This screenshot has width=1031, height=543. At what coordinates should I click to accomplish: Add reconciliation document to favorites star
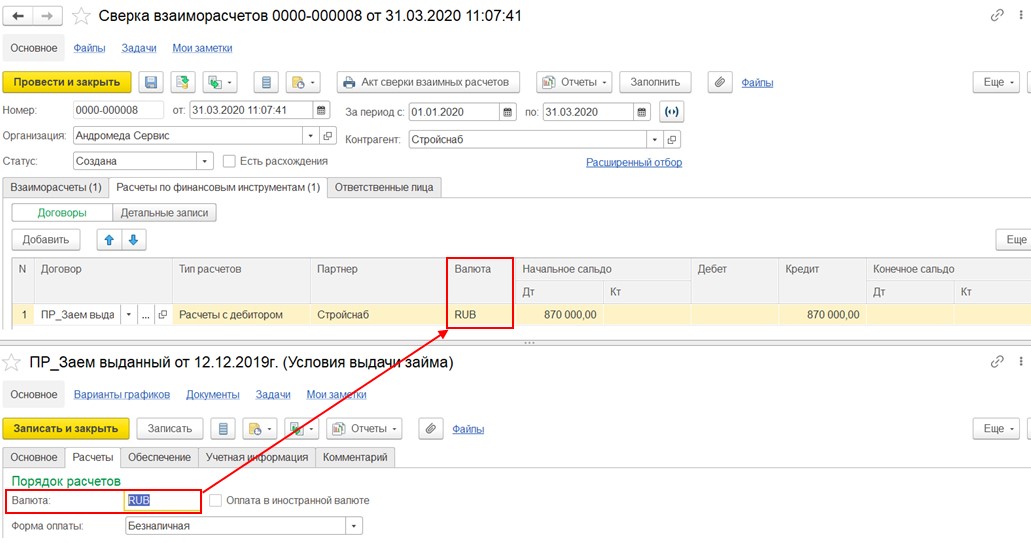(82, 16)
